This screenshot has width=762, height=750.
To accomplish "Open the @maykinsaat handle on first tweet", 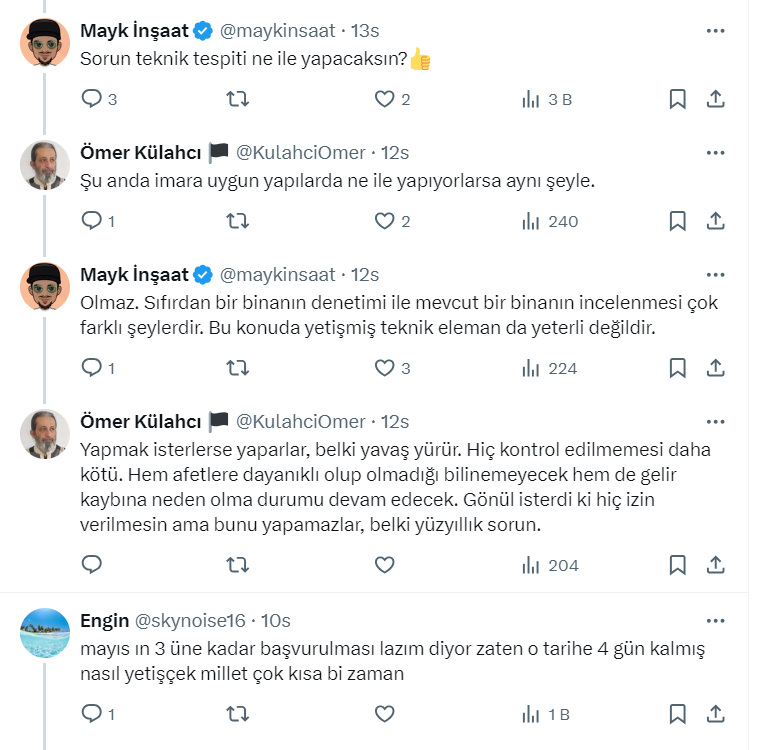I will [277, 31].
